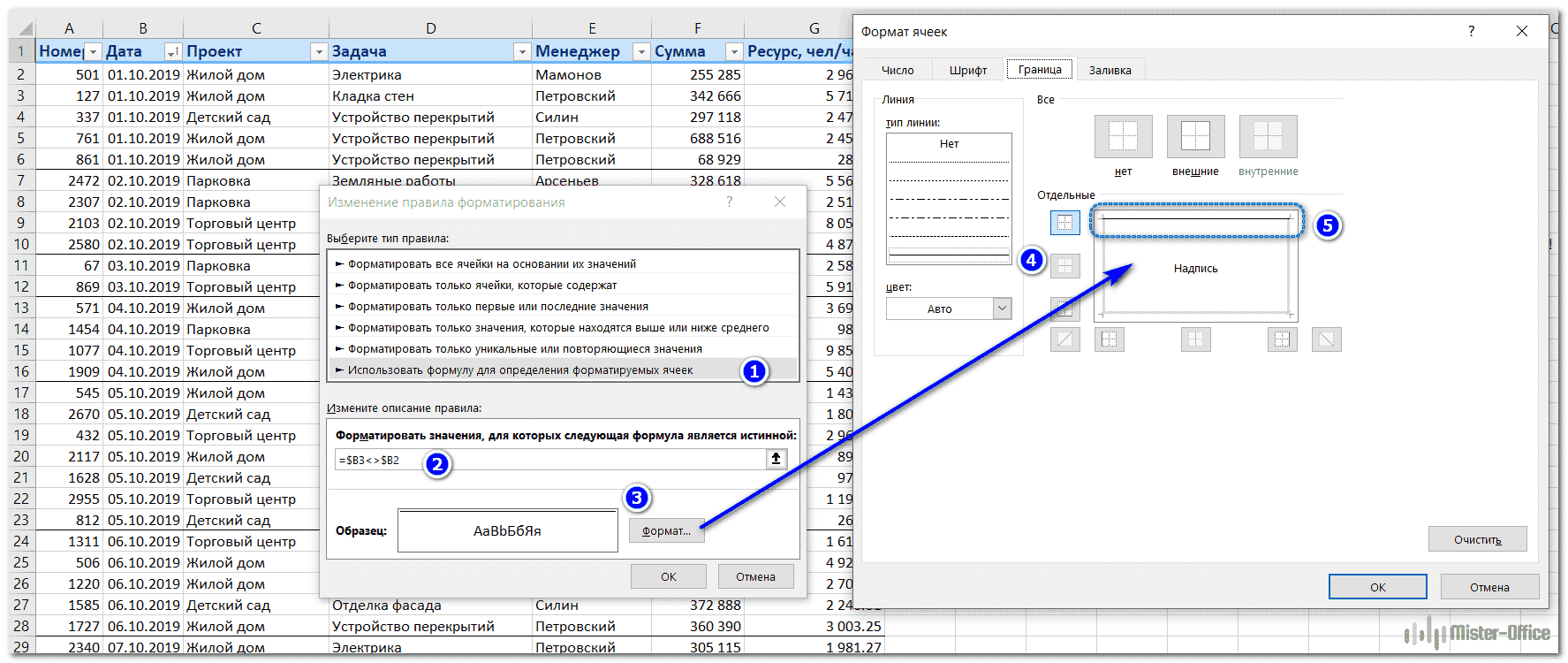Click the 'нет' no-border preset icon

1123,136
